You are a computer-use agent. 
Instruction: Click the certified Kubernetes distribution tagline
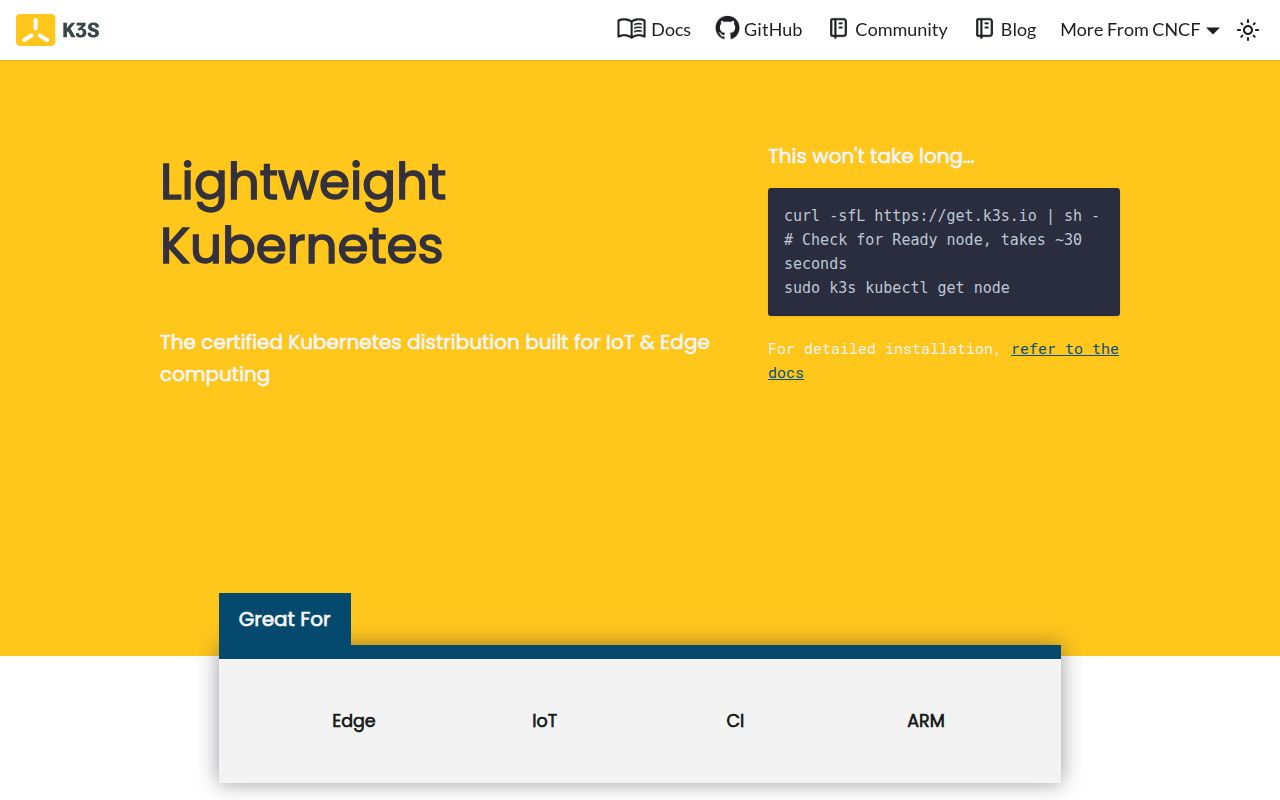pos(435,358)
